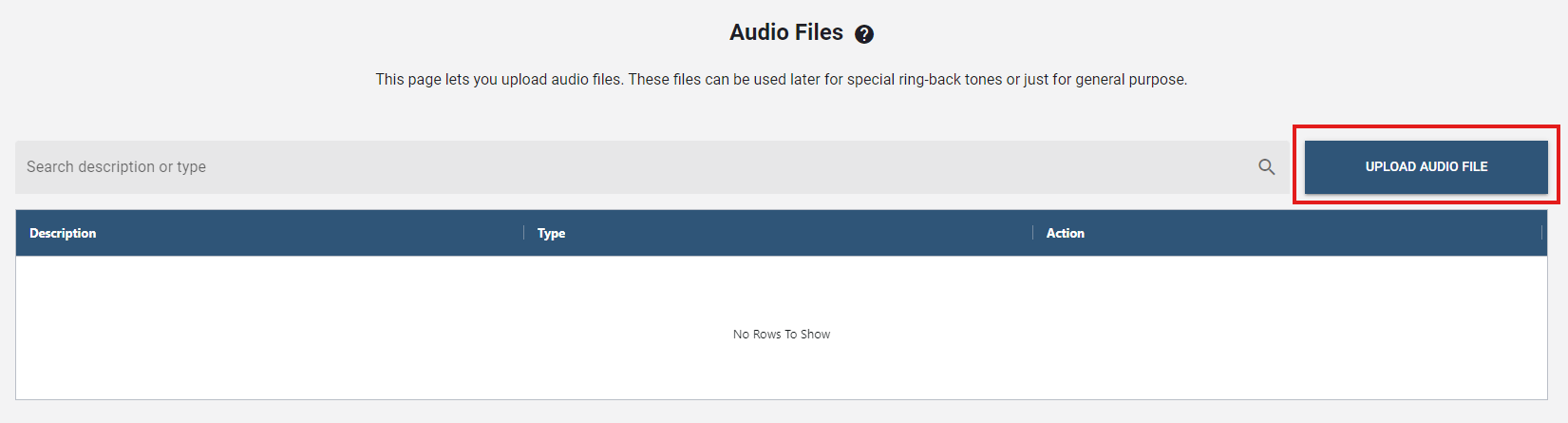Screen dimensions: 1568x423
Task: Click the No Rows To Show message
Action: coord(782,335)
